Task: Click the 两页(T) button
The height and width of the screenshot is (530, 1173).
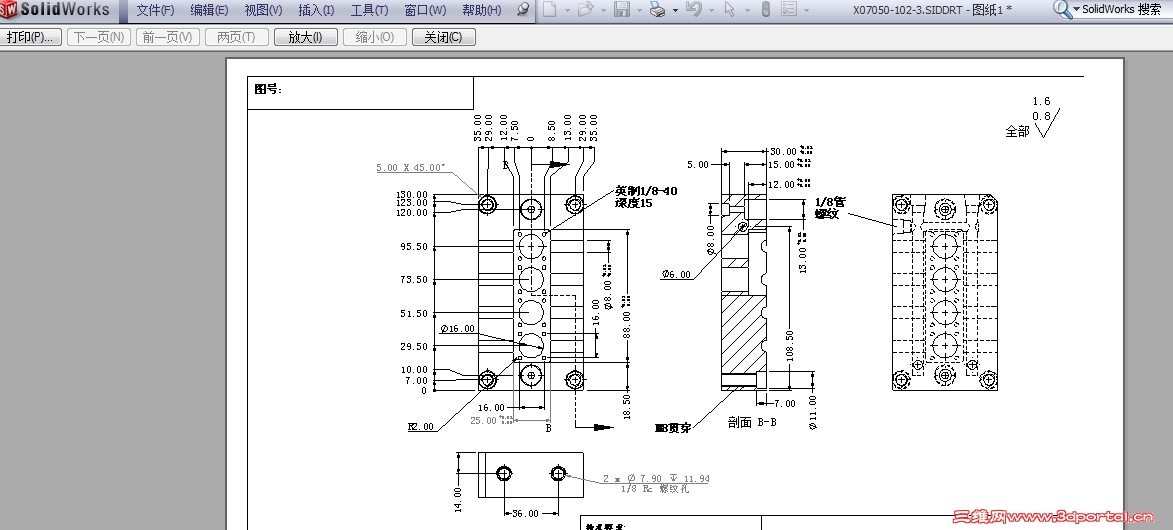Action: [x=236, y=37]
